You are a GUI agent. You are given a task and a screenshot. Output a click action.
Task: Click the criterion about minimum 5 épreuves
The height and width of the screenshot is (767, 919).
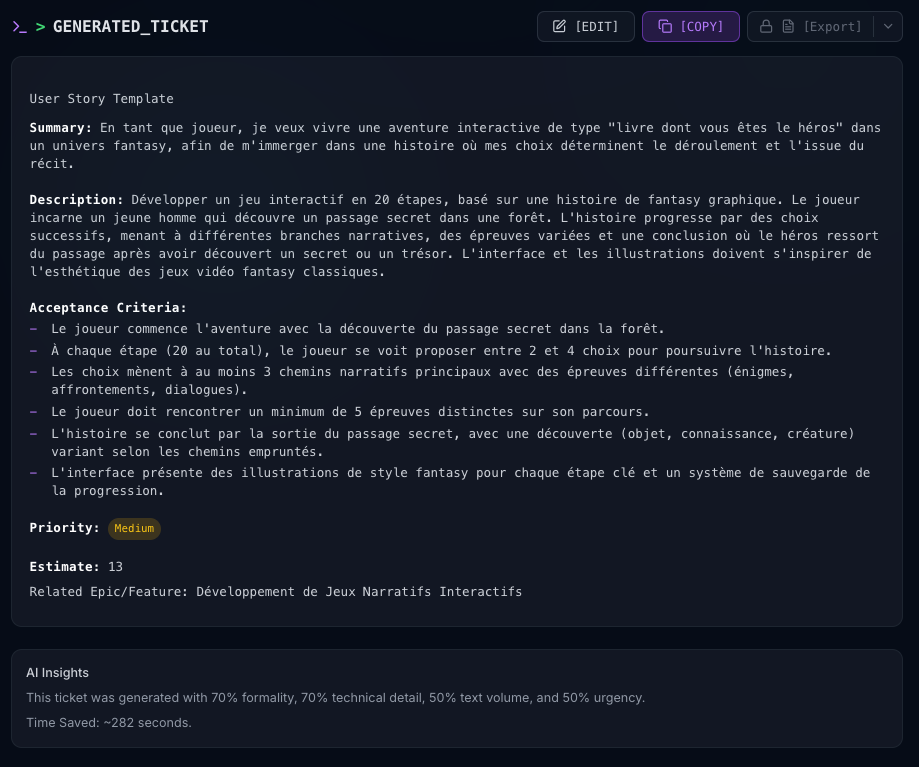(350, 412)
